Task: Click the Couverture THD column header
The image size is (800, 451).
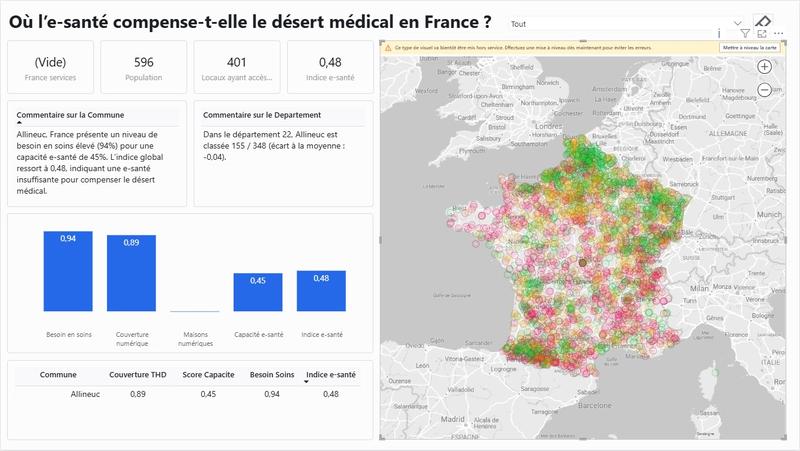Action: point(137,374)
